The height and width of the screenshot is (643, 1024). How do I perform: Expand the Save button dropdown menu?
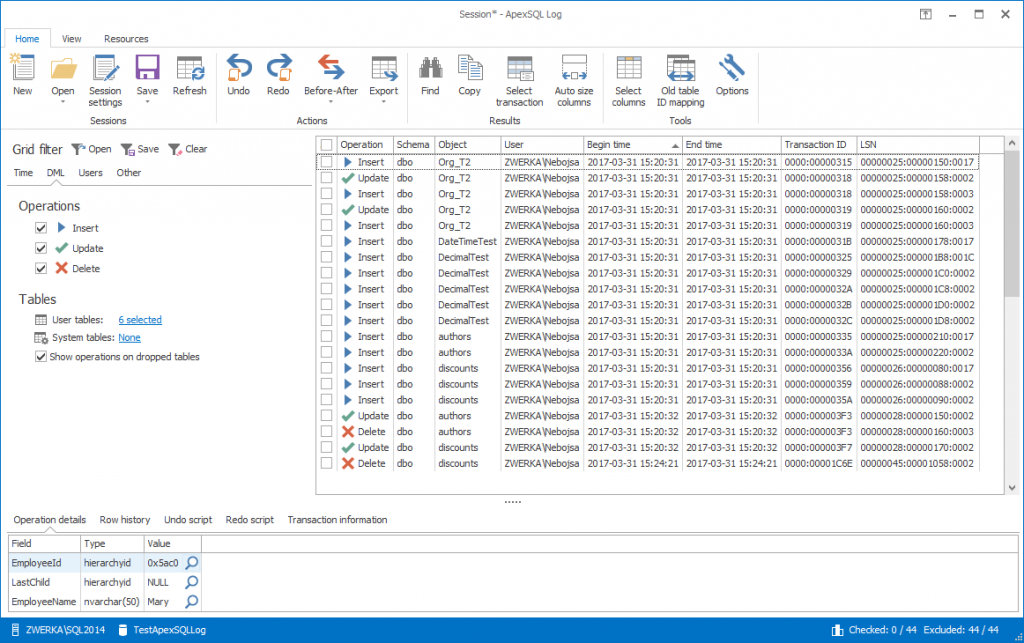(147, 102)
